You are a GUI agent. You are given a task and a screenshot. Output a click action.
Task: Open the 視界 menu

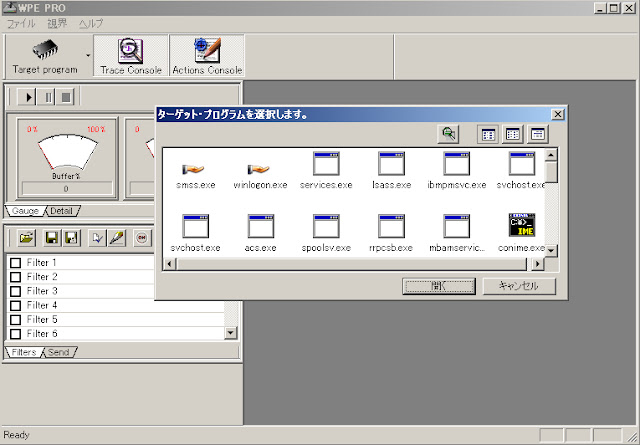pyautogui.click(x=57, y=24)
